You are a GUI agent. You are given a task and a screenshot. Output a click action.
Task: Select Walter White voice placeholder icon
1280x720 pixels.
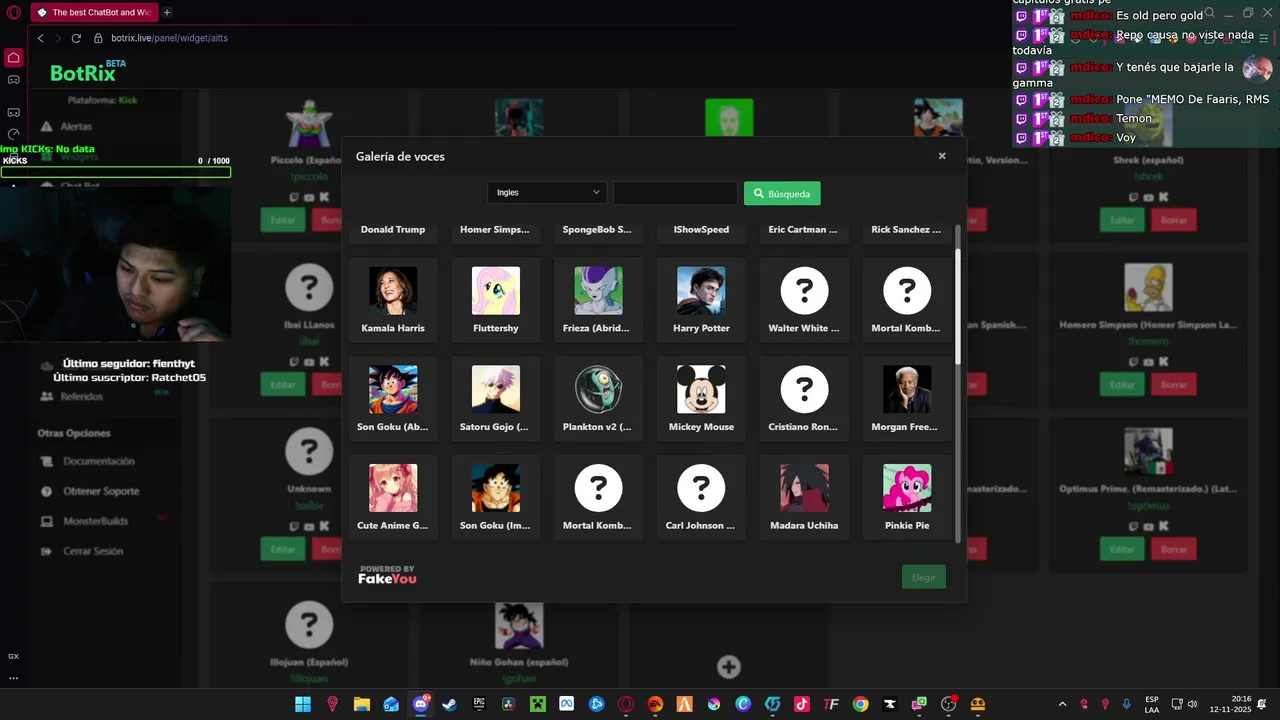pos(804,291)
